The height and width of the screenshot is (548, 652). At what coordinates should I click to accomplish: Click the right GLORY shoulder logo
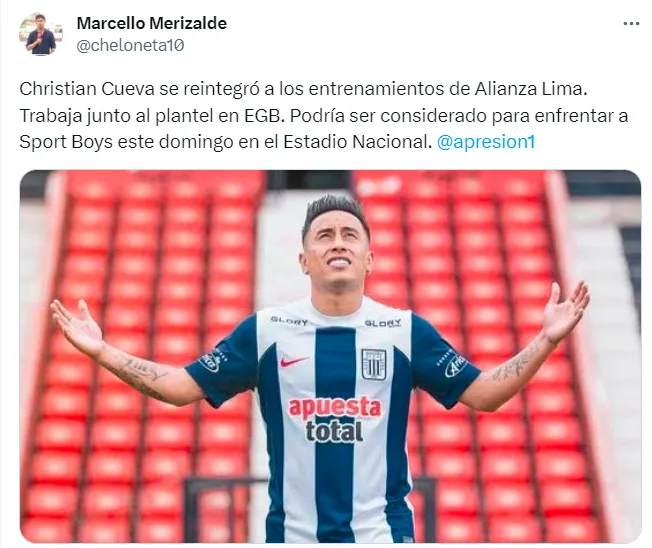coord(383,323)
